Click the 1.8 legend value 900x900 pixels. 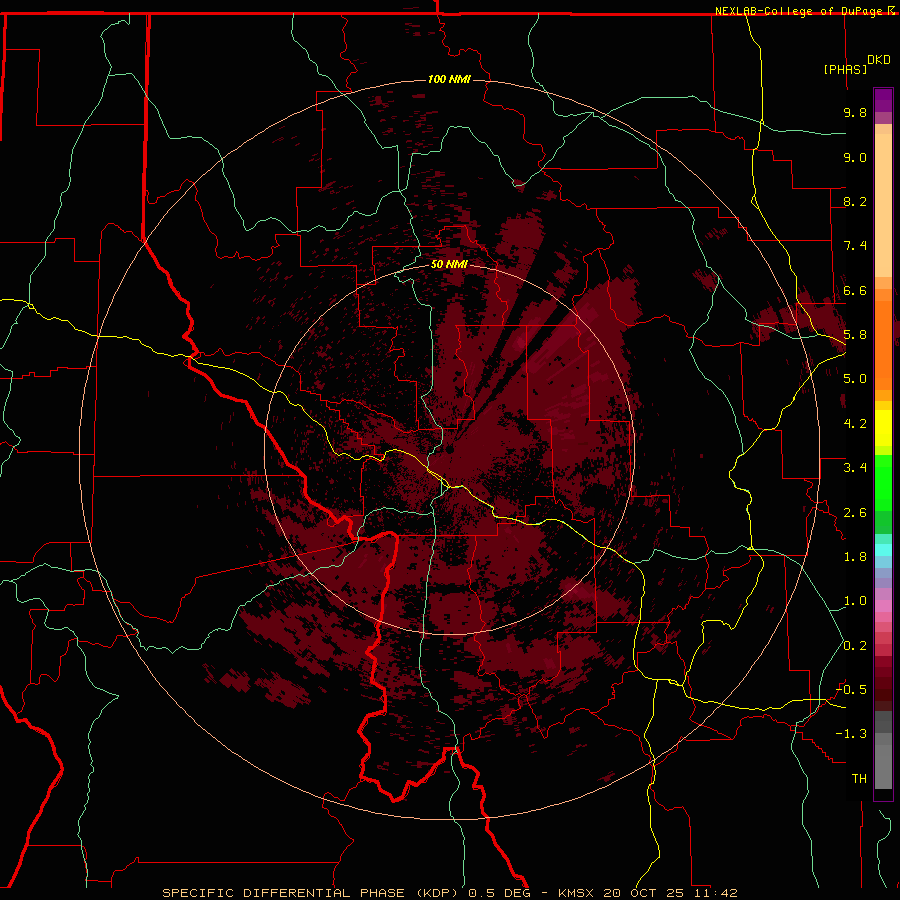click(x=855, y=557)
